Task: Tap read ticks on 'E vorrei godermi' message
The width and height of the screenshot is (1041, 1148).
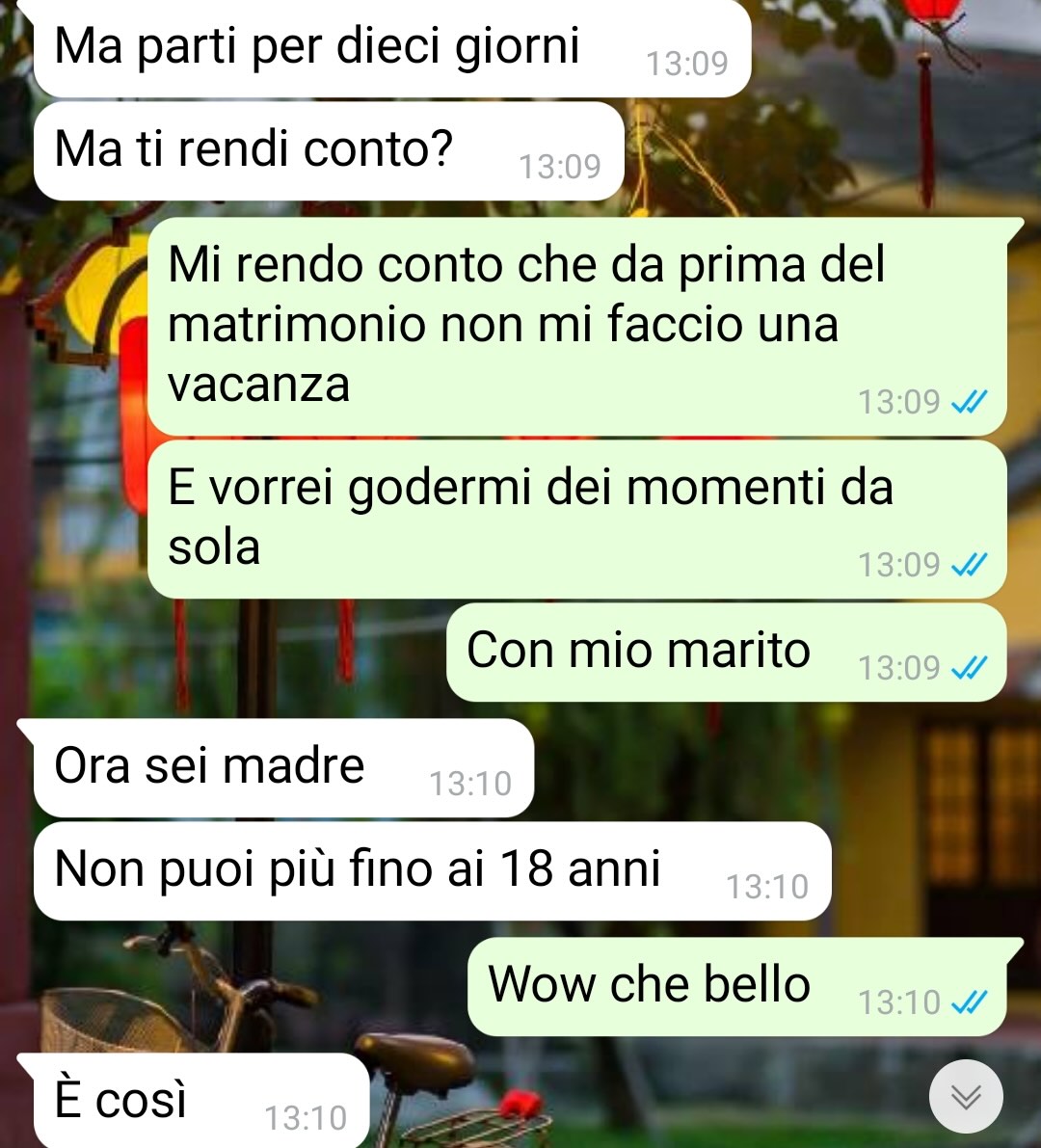Action: (x=970, y=564)
